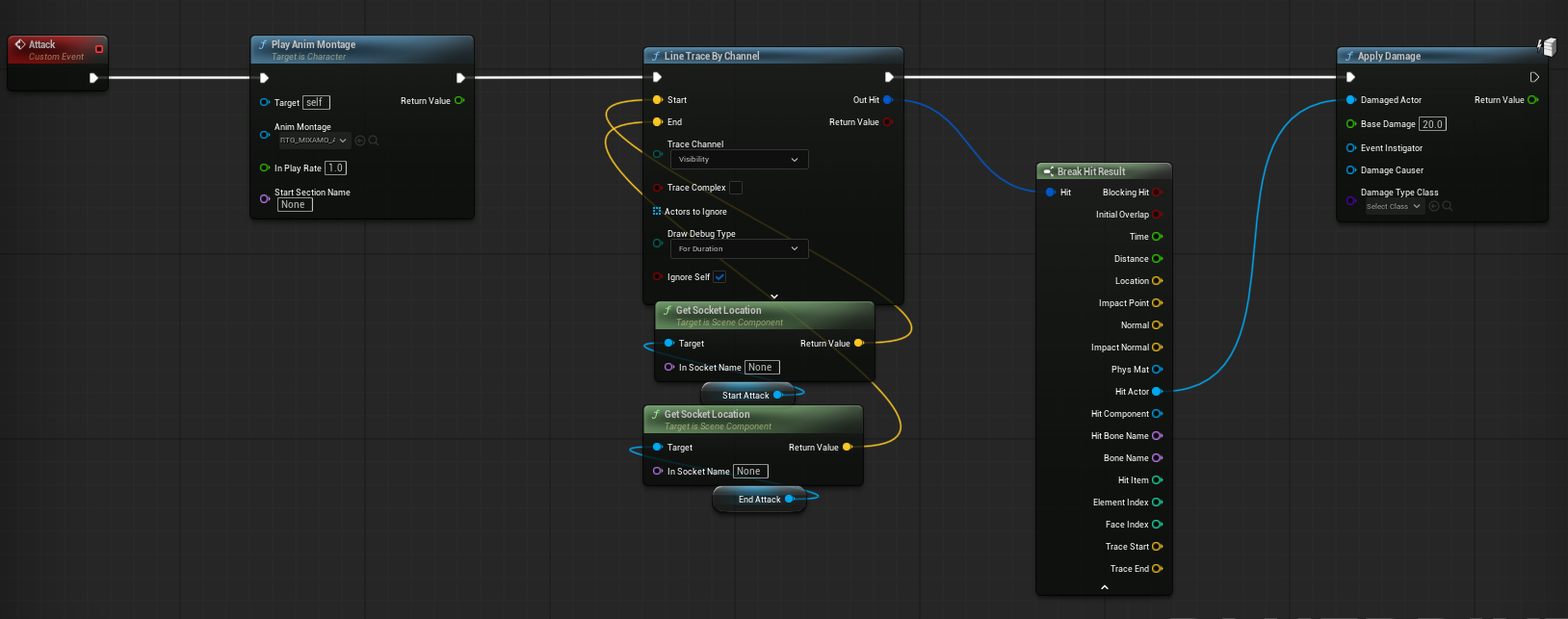Click the browse magnifier beside Anim Montage

click(x=374, y=141)
